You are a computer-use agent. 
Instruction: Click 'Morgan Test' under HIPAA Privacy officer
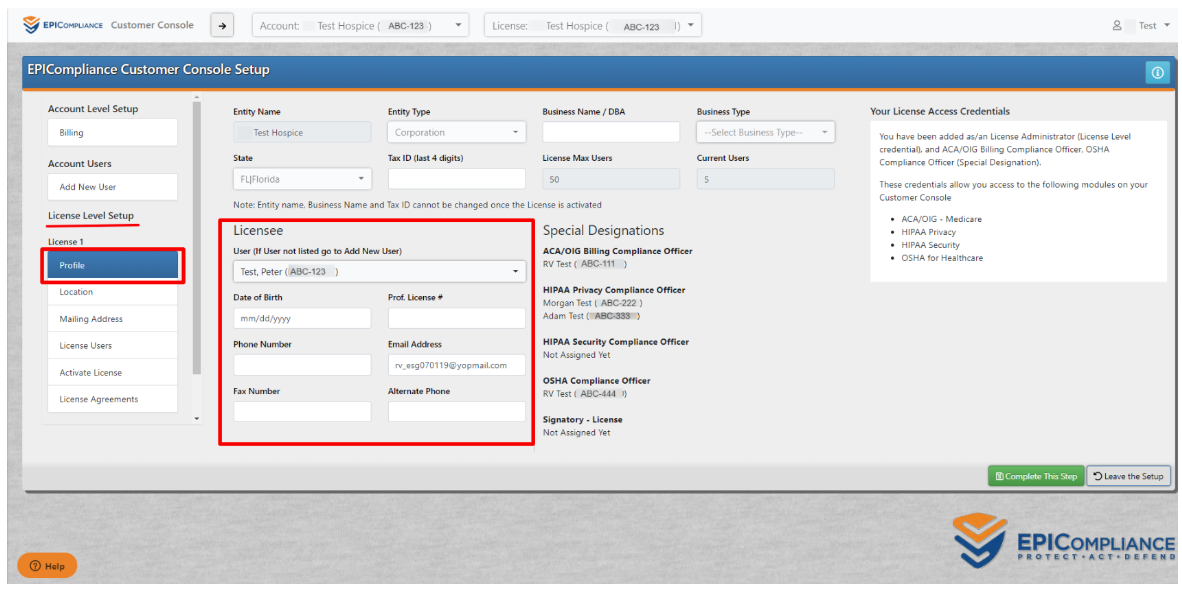coord(568,303)
